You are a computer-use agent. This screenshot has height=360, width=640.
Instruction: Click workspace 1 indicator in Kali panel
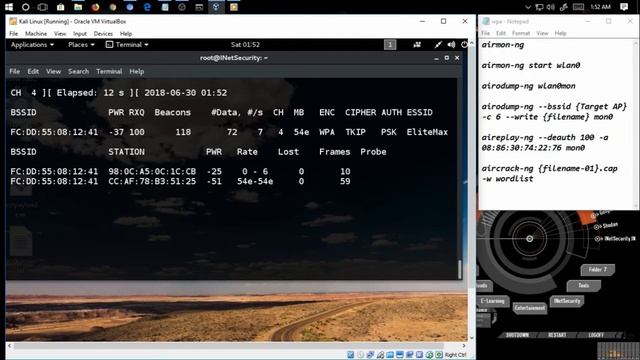tap(390, 44)
